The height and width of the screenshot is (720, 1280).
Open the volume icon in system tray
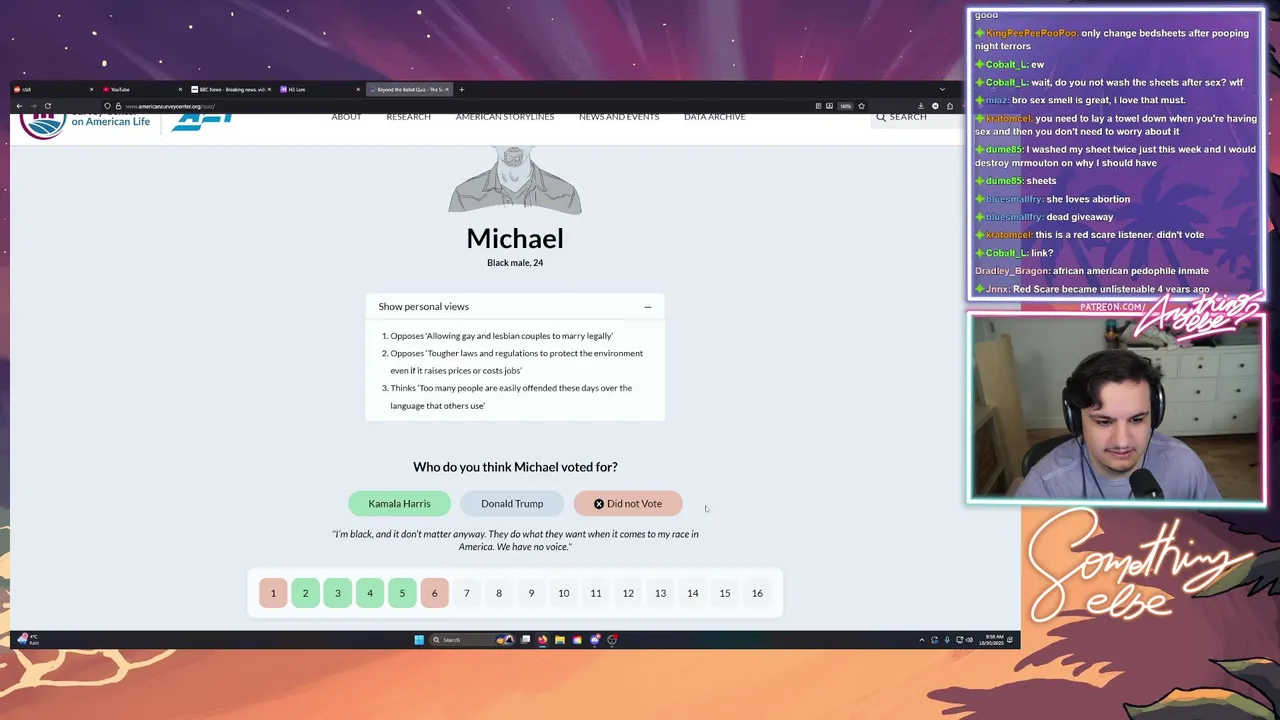coord(969,640)
